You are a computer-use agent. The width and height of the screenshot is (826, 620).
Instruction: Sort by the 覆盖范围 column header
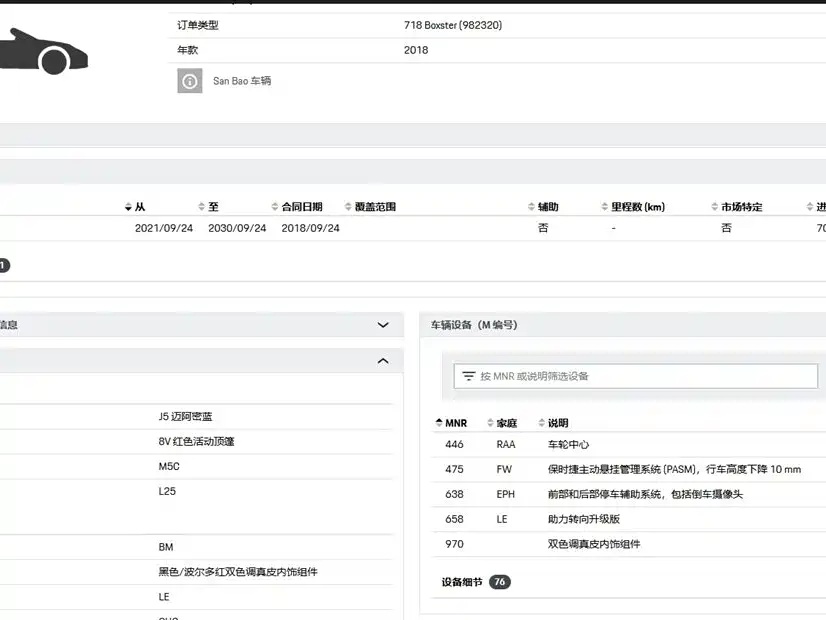point(370,207)
